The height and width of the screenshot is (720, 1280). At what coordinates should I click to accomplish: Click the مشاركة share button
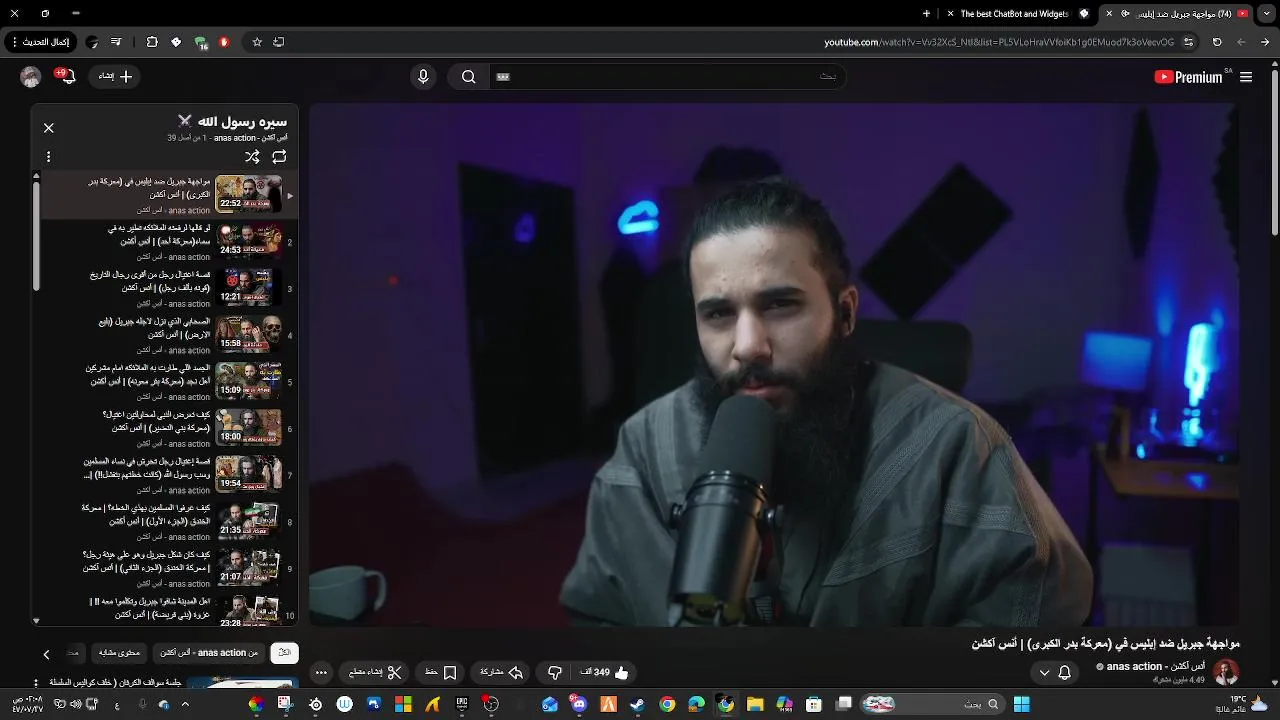tap(501, 672)
